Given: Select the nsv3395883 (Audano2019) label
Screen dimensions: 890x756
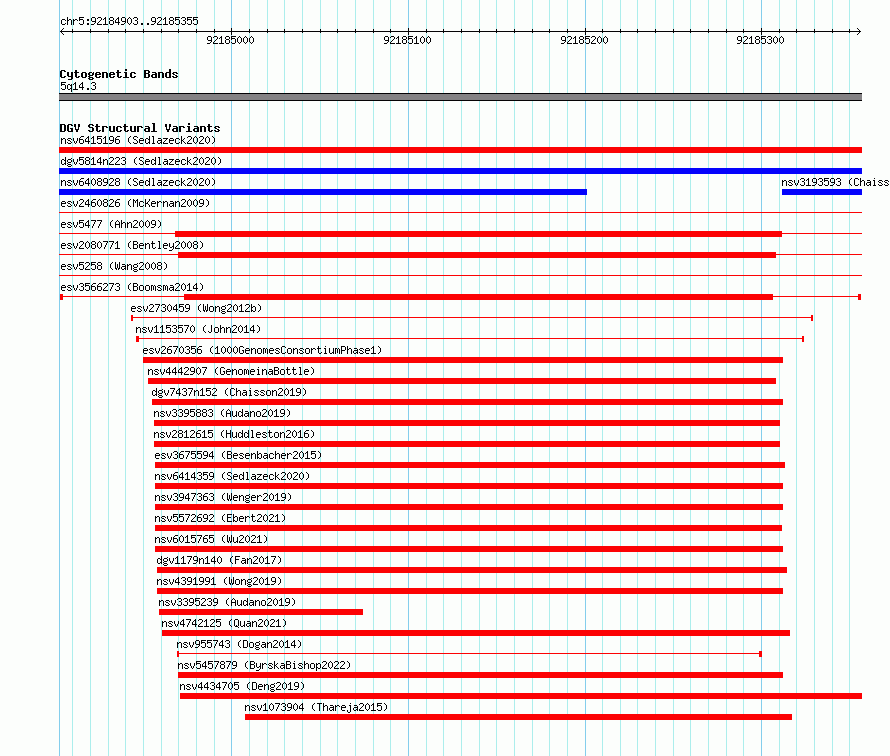Looking at the screenshot, I should [x=222, y=413].
